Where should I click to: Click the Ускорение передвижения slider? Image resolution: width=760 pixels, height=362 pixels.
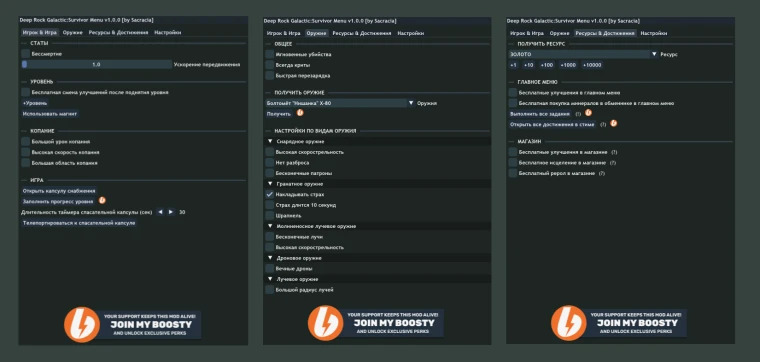[x=96, y=64]
